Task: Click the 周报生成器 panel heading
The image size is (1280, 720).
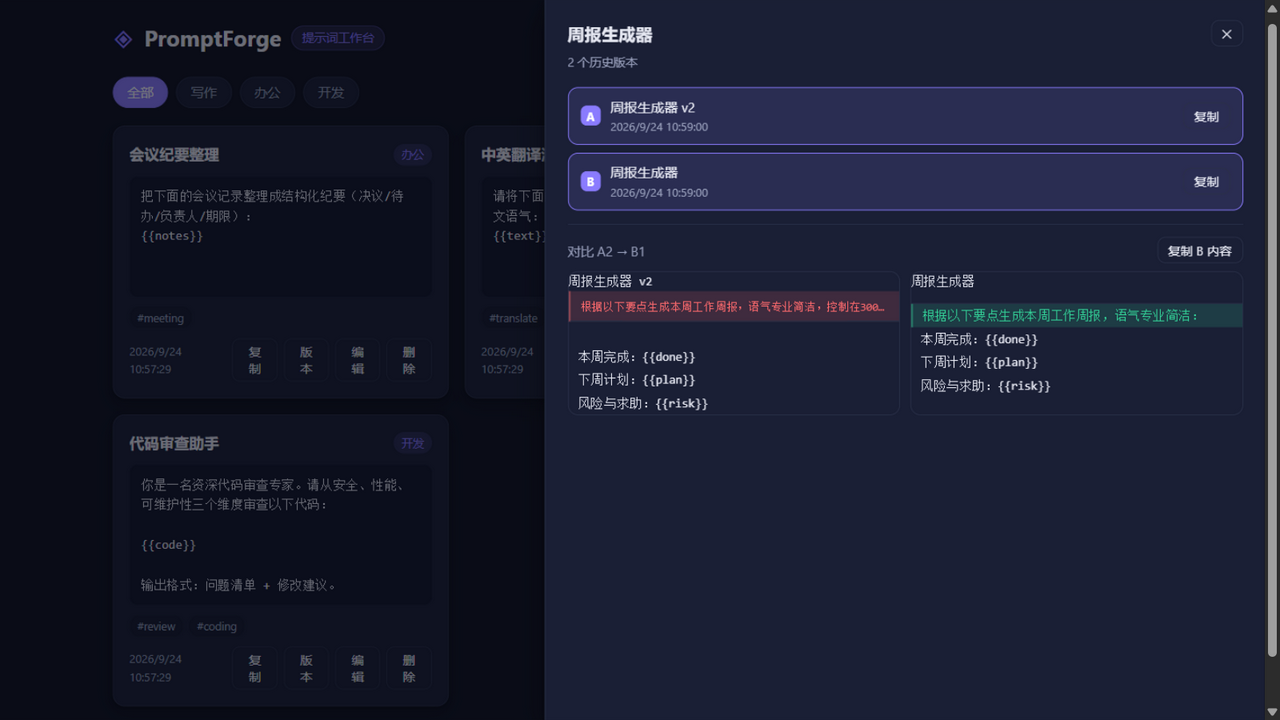Action: 609,35
